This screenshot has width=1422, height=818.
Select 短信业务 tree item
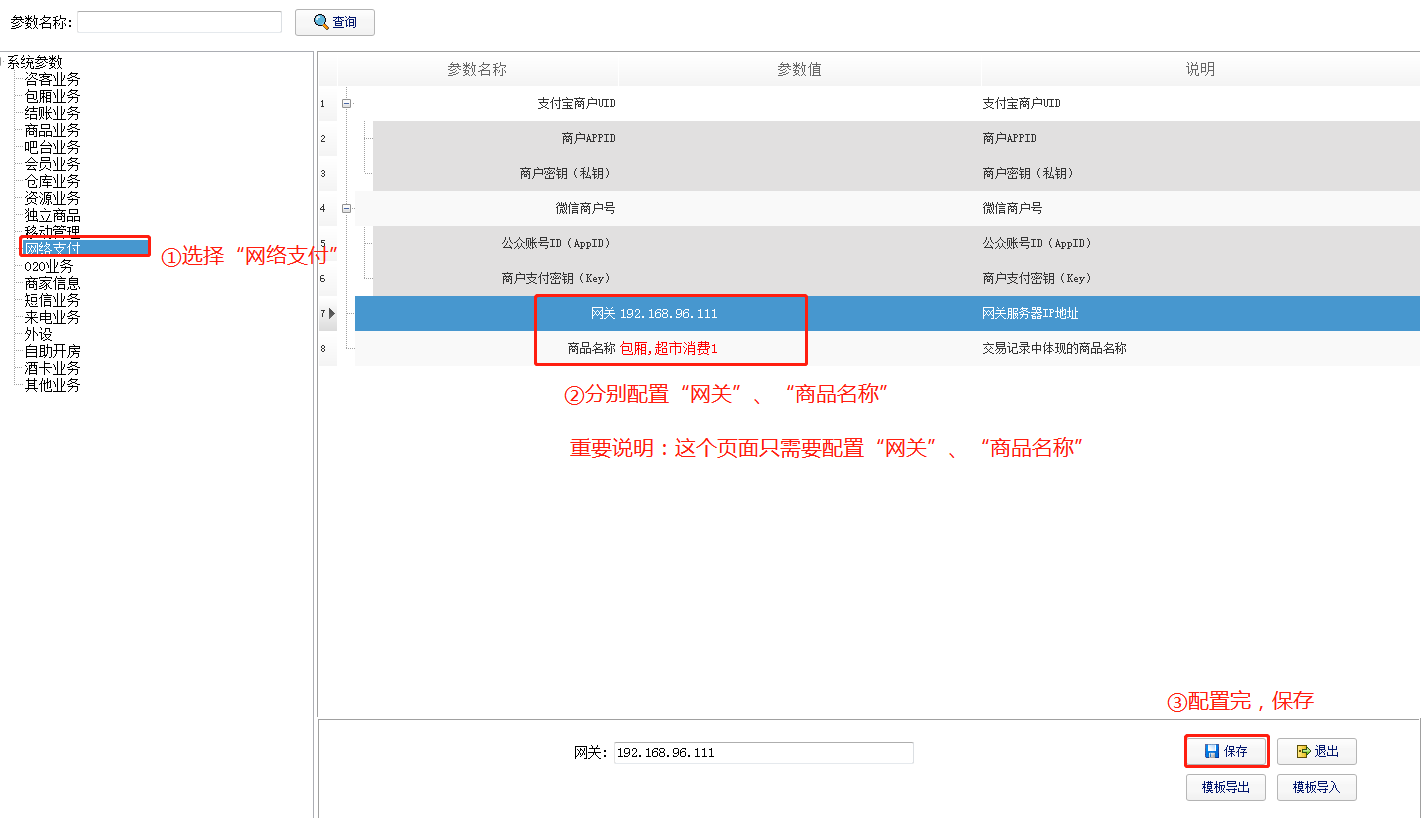pos(53,300)
